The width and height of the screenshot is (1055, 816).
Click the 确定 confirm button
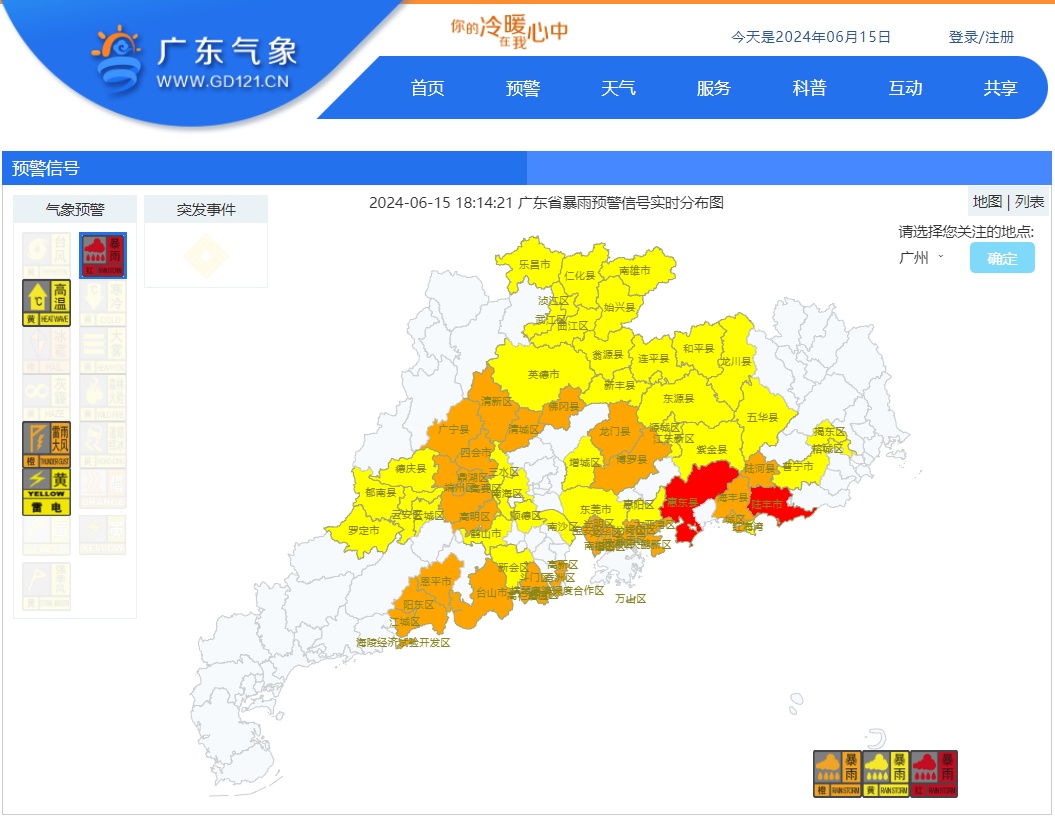click(1001, 258)
